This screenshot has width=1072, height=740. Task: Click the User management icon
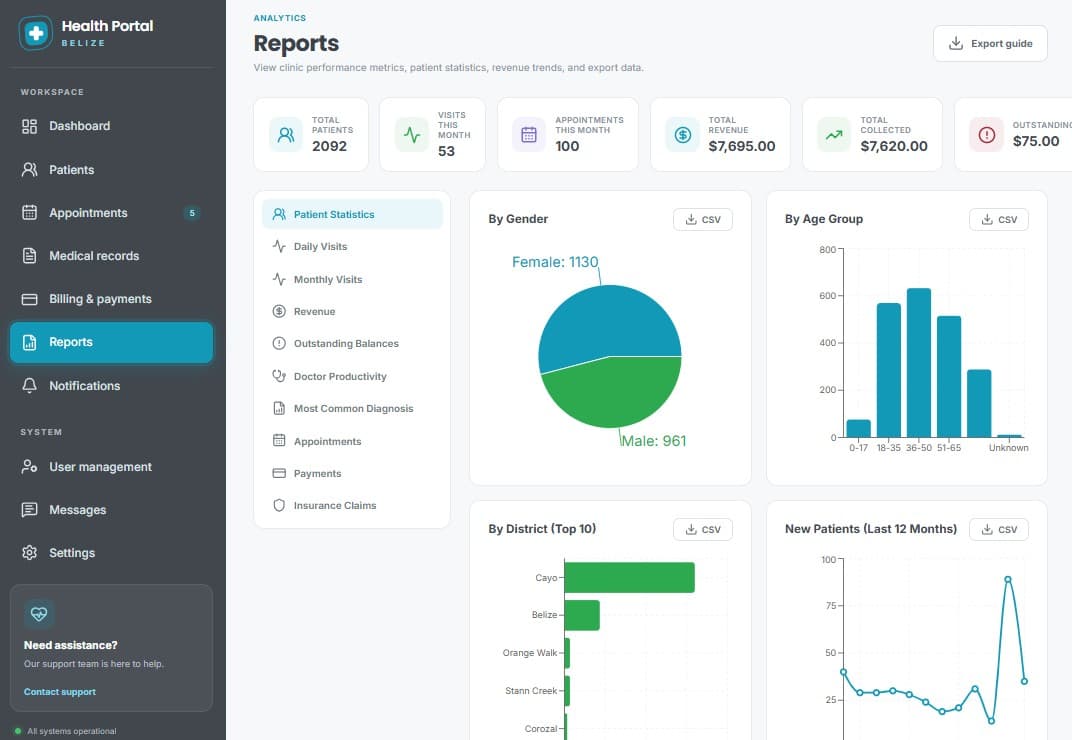(29, 466)
